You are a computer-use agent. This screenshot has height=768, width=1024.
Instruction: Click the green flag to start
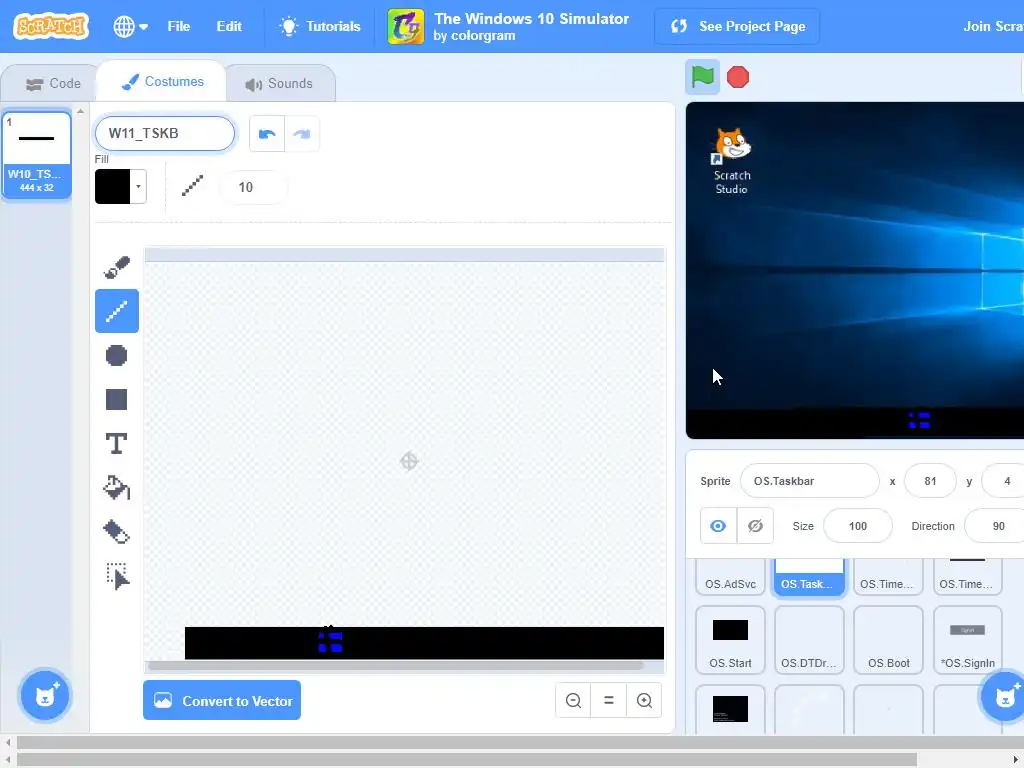coord(703,77)
